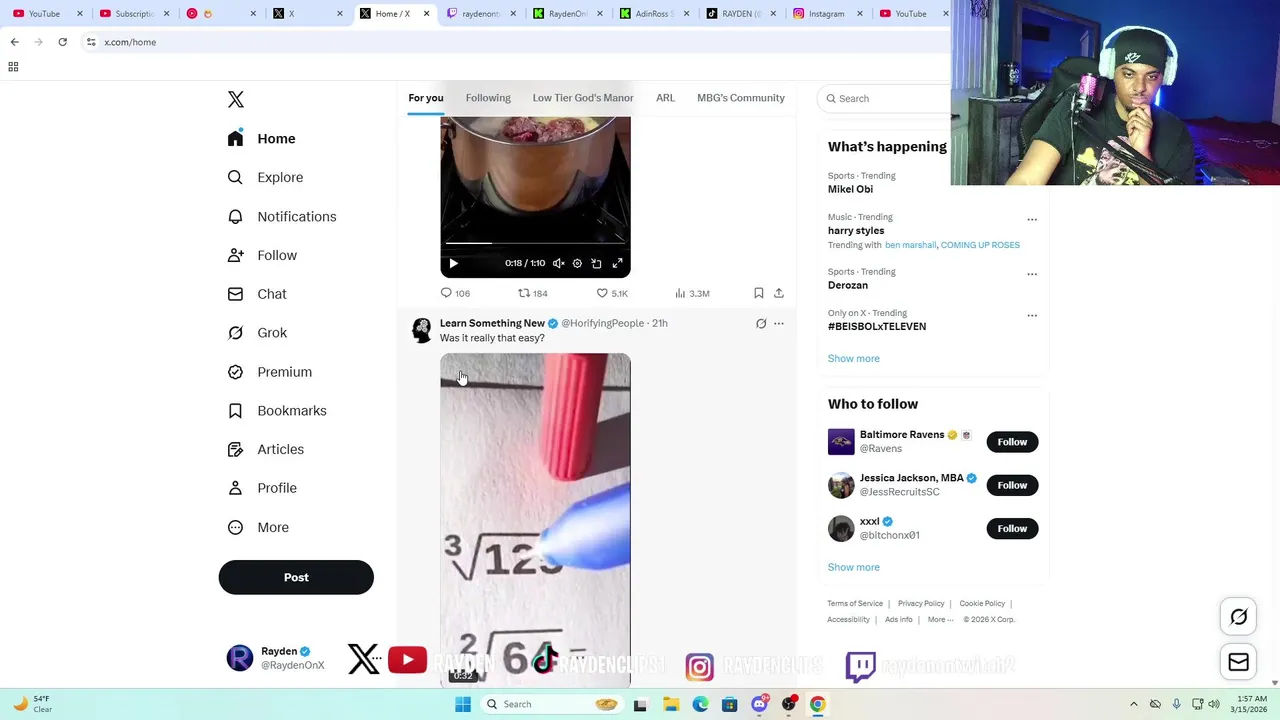Open Articles in the sidebar
The image size is (1280, 720).
click(266, 449)
